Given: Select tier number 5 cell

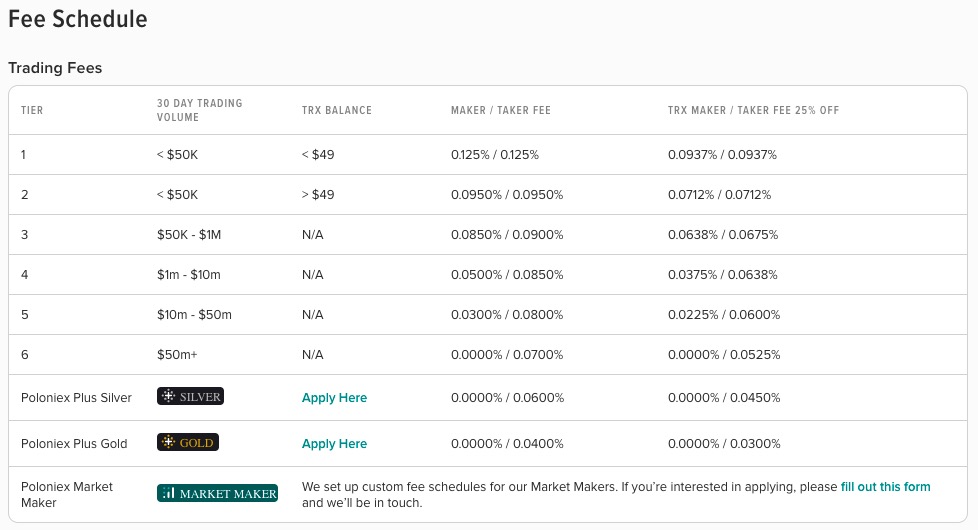Looking at the screenshot, I should [24, 314].
